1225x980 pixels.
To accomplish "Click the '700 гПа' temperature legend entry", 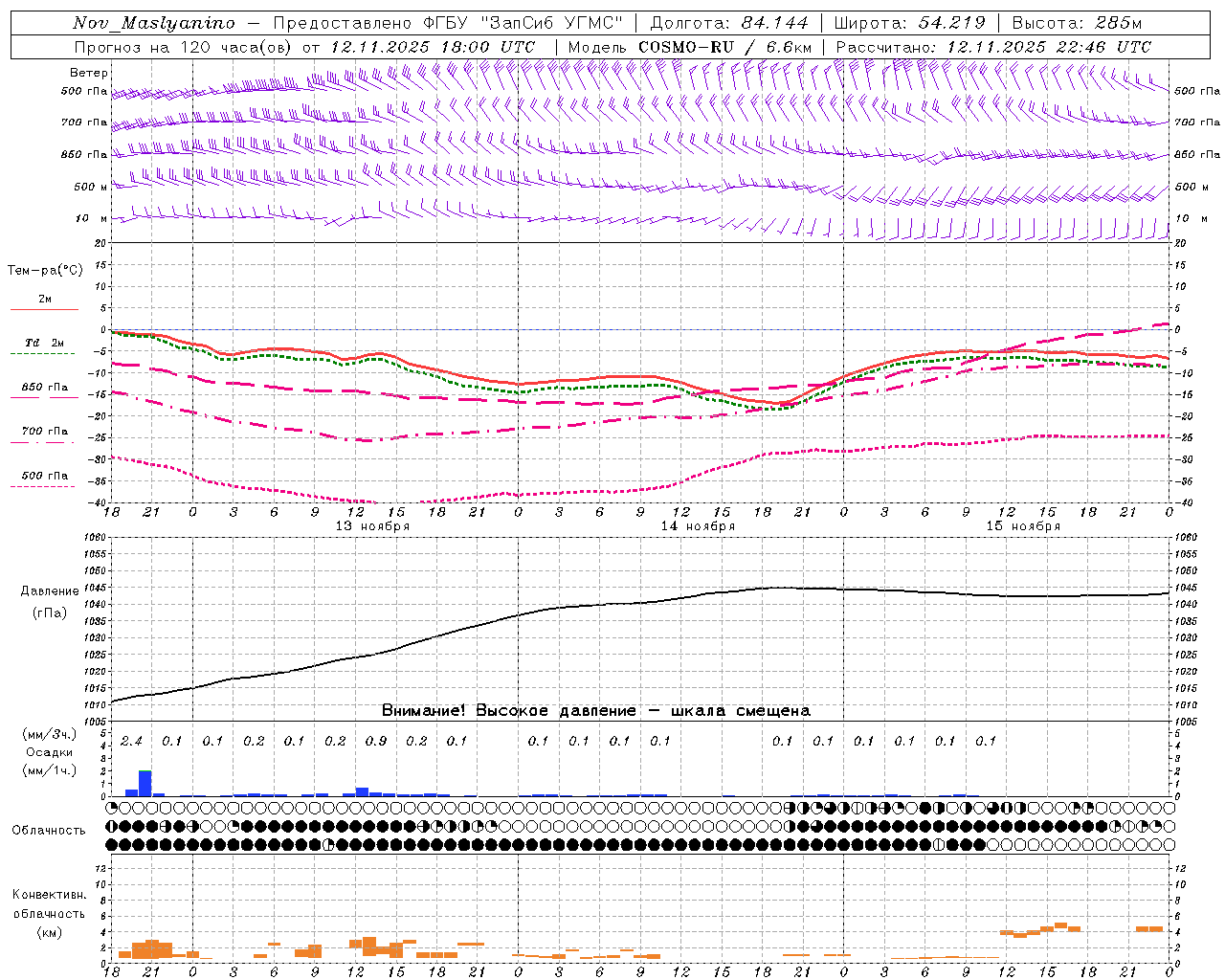I will point(45,432).
